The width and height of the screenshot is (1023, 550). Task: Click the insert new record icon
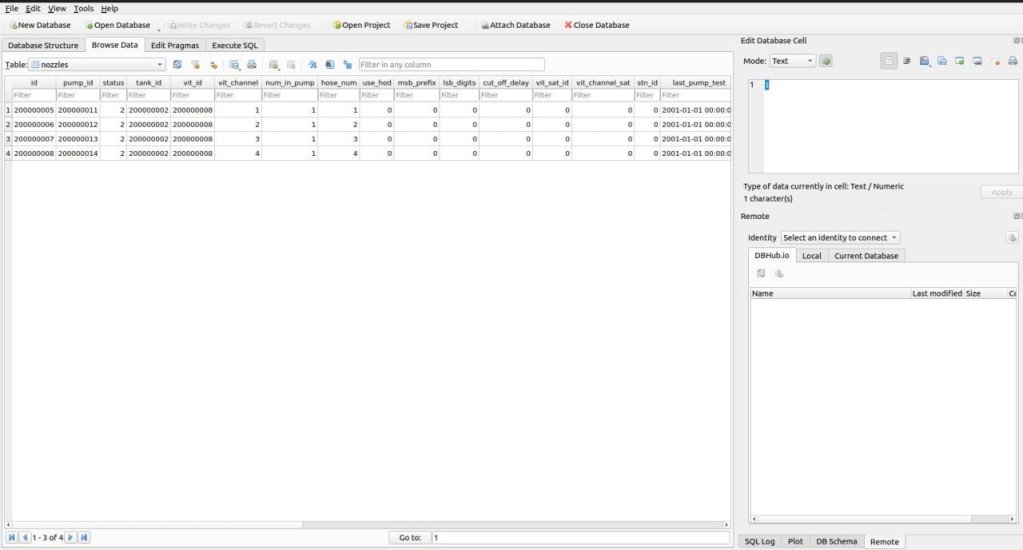point(273,64)
